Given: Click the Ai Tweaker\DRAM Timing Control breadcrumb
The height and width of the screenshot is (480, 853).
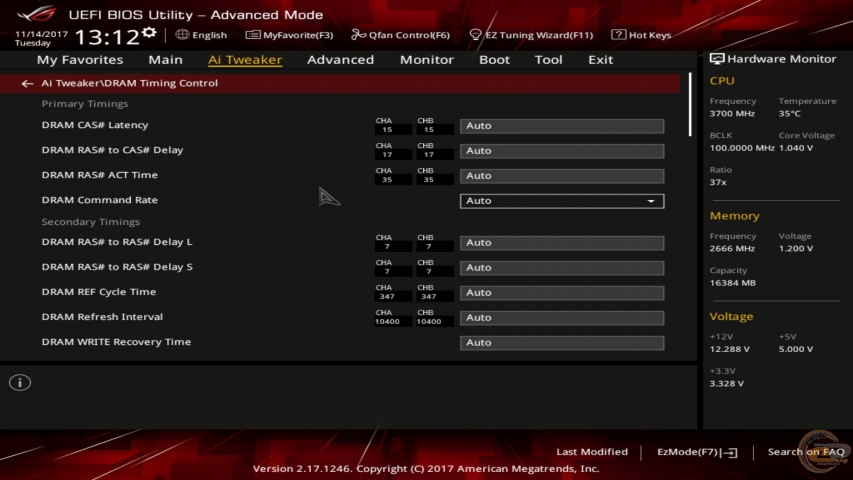Looking at the screenshot, I should pyautogui.click(x=129, y=83).
